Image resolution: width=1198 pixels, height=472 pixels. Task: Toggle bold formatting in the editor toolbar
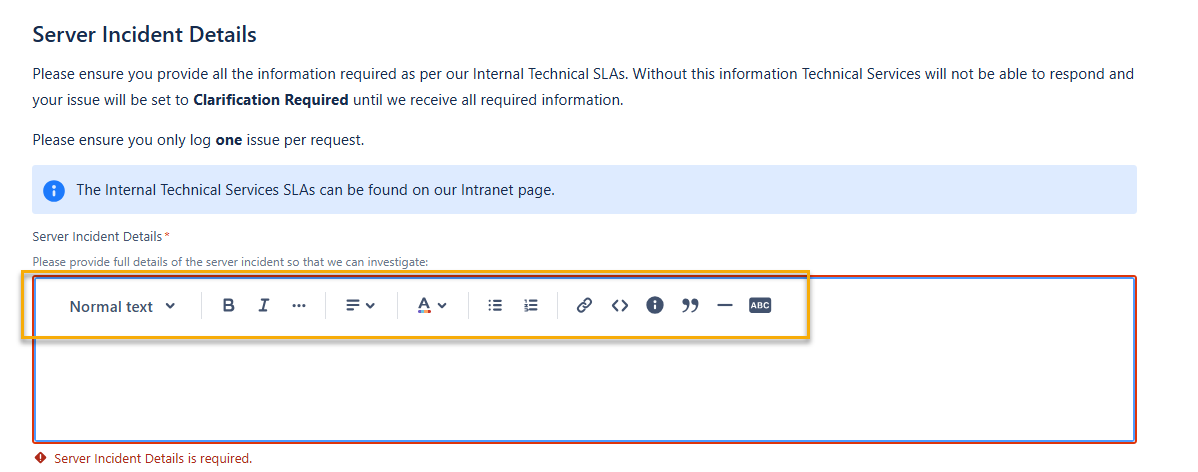tap(228, 306)
